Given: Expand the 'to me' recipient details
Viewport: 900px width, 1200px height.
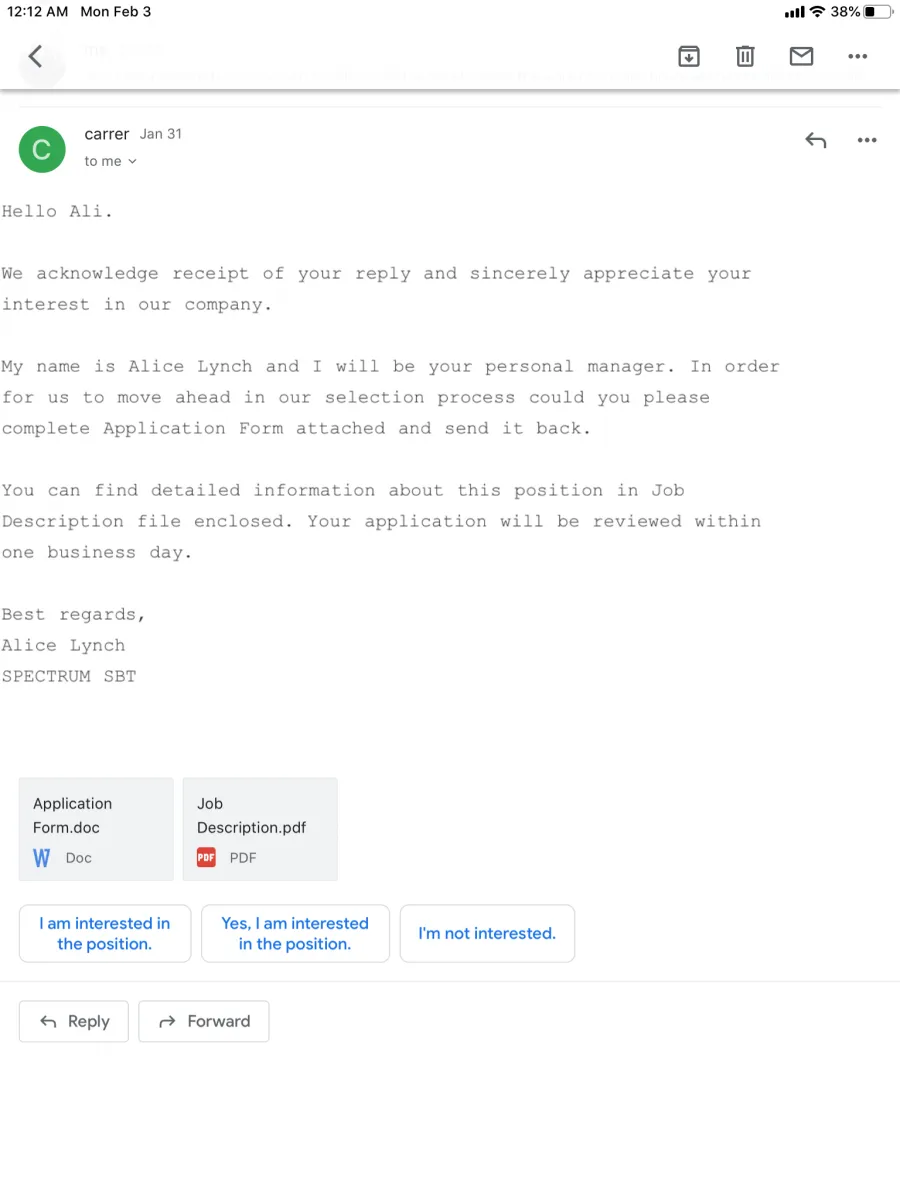Looking at the screenshot, I should coord(110,161).
